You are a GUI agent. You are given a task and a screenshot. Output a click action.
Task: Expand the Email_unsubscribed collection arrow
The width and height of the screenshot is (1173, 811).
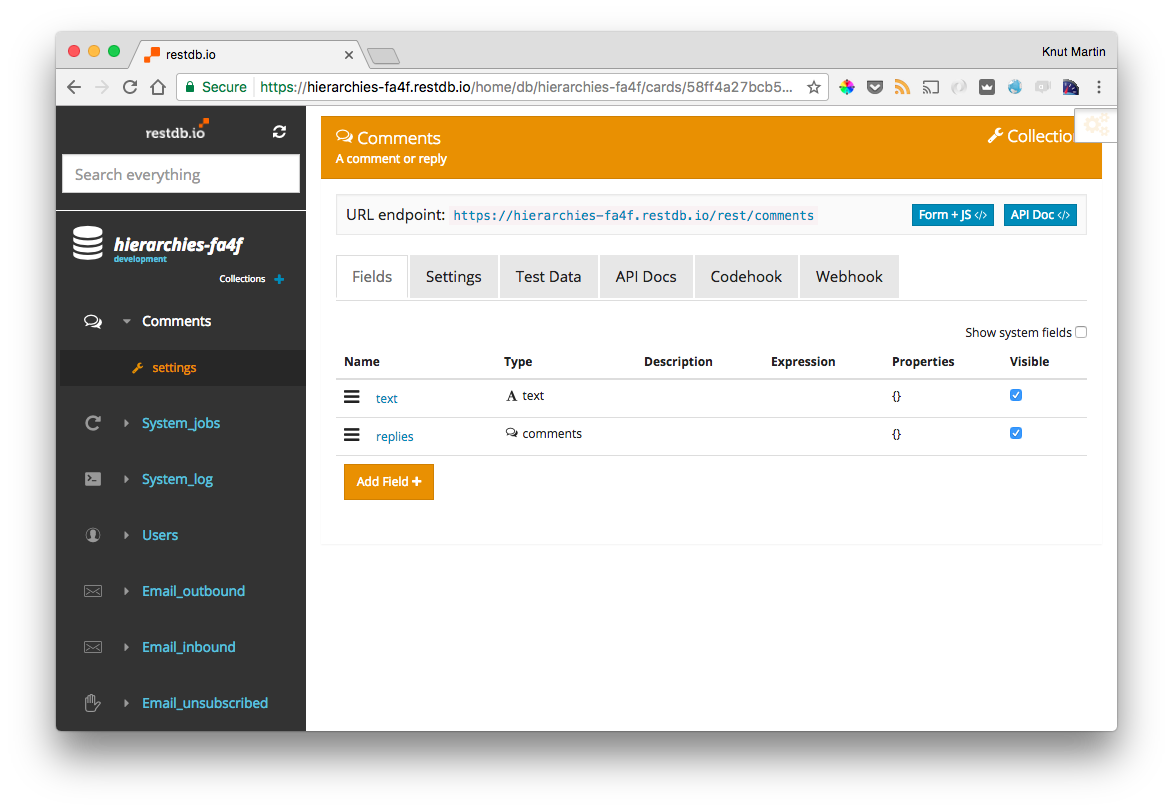pyautogui.click(x=126, y=703)
